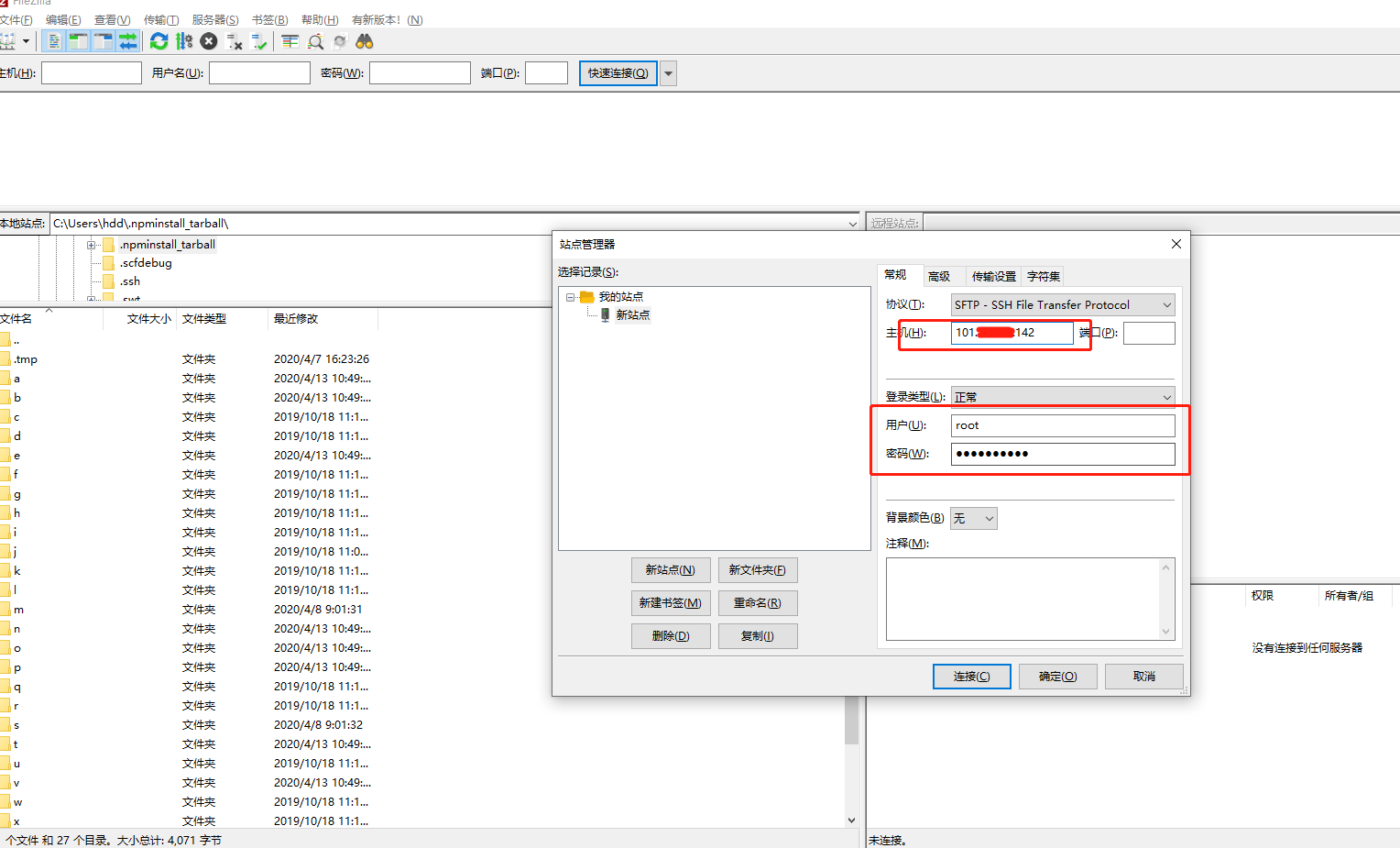The image size is (1400, 848).
Task: Click the 新站点(N) button
Action: (x=671, y=570)
